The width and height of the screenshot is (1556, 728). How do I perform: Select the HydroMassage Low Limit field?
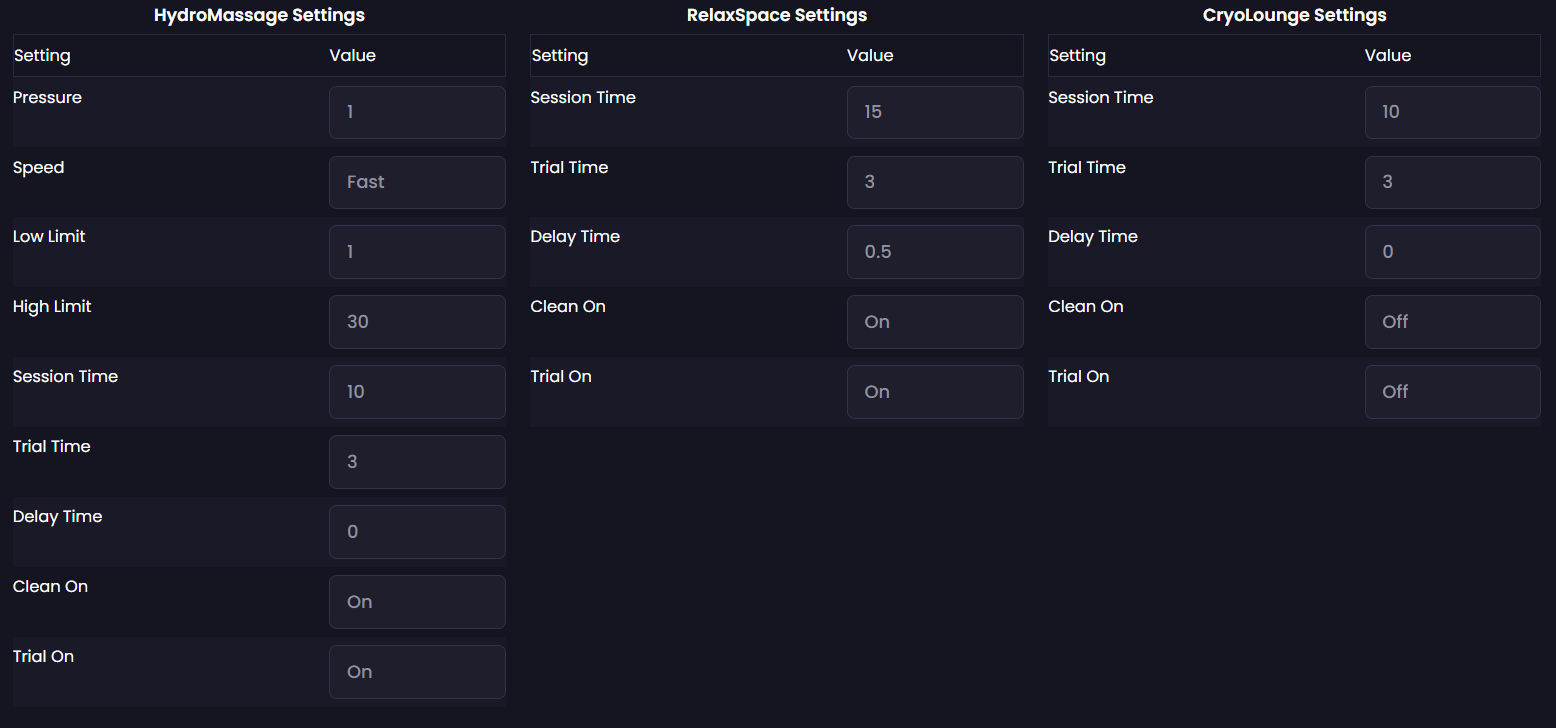click(417, 252)
